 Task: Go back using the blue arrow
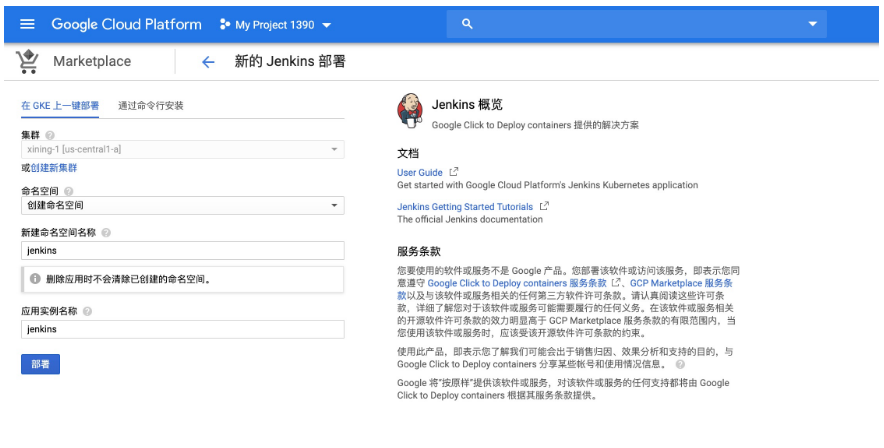coord(208,62)
